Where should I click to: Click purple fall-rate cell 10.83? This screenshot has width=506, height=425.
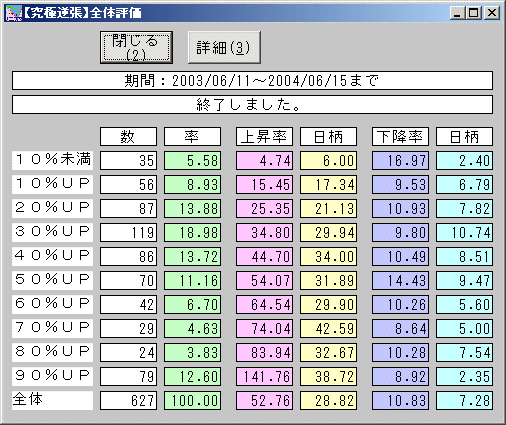400,400
